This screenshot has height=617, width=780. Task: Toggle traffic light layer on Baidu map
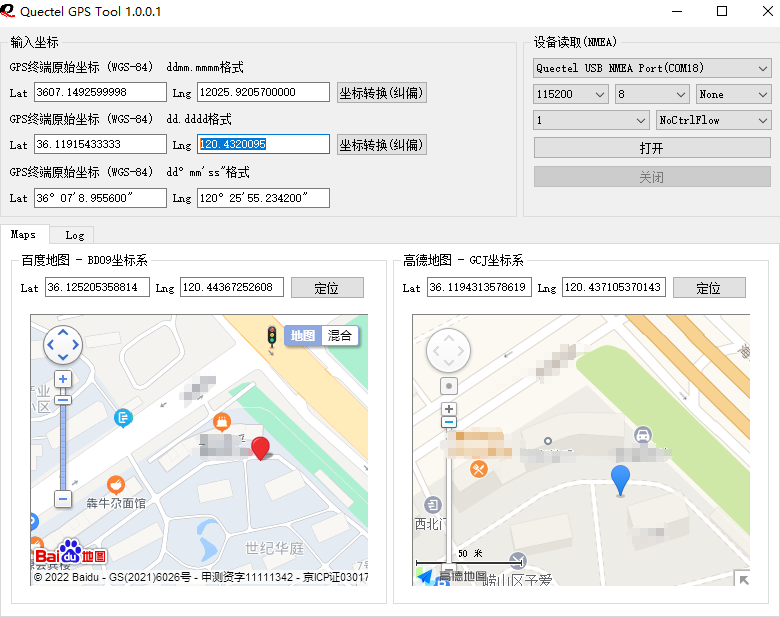click(272, 336)
